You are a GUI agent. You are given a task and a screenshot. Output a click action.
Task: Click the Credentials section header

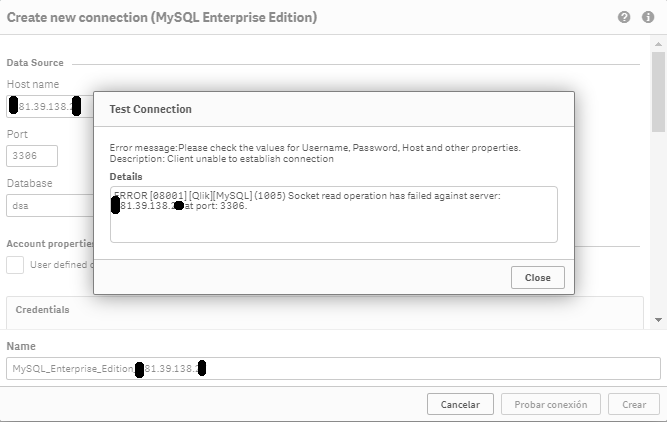click(43, 310)
